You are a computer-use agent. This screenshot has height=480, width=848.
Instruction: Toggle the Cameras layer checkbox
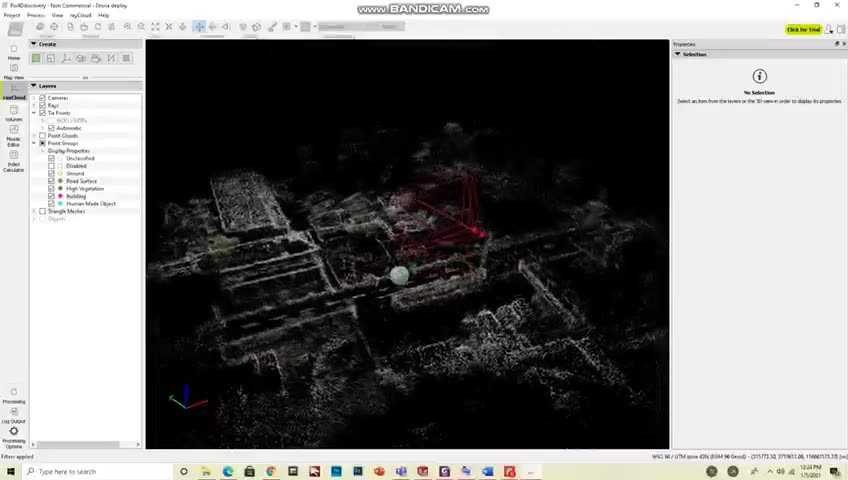[x=42, y=98]
